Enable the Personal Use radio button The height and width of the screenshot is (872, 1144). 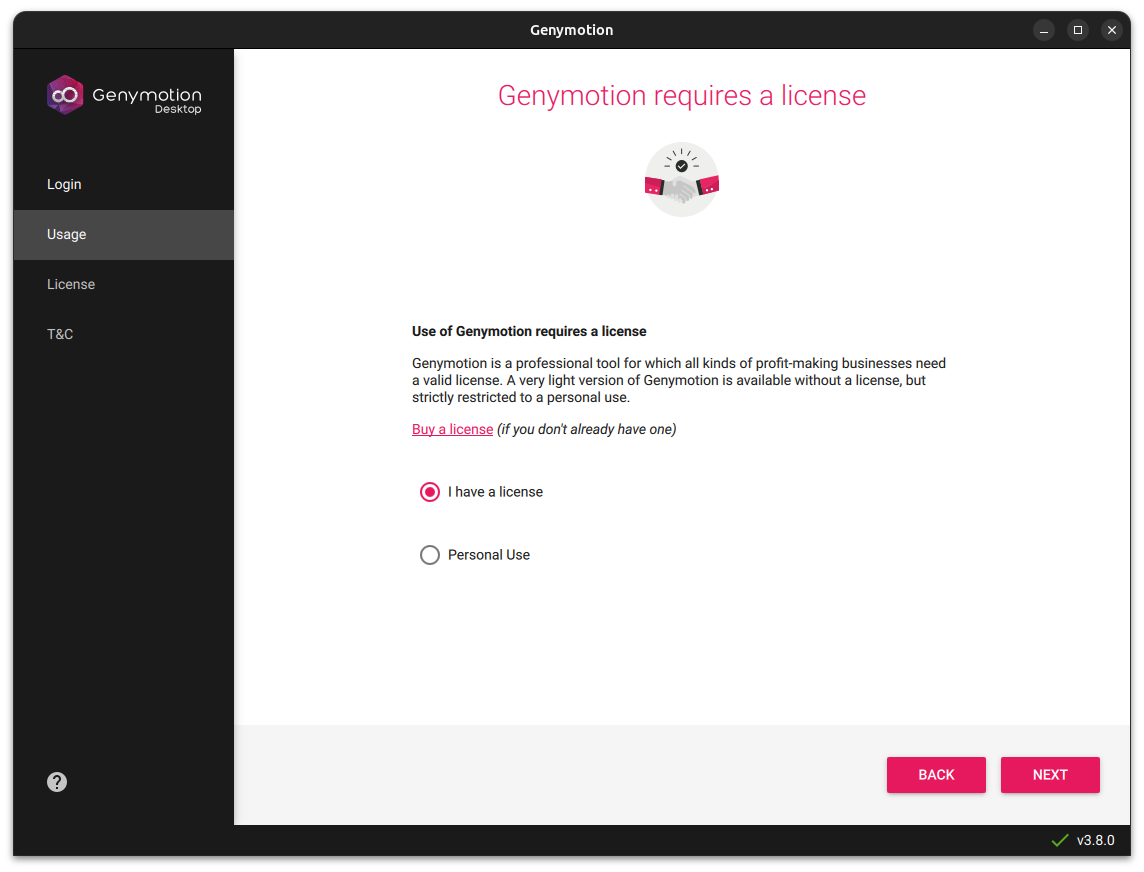430,554
